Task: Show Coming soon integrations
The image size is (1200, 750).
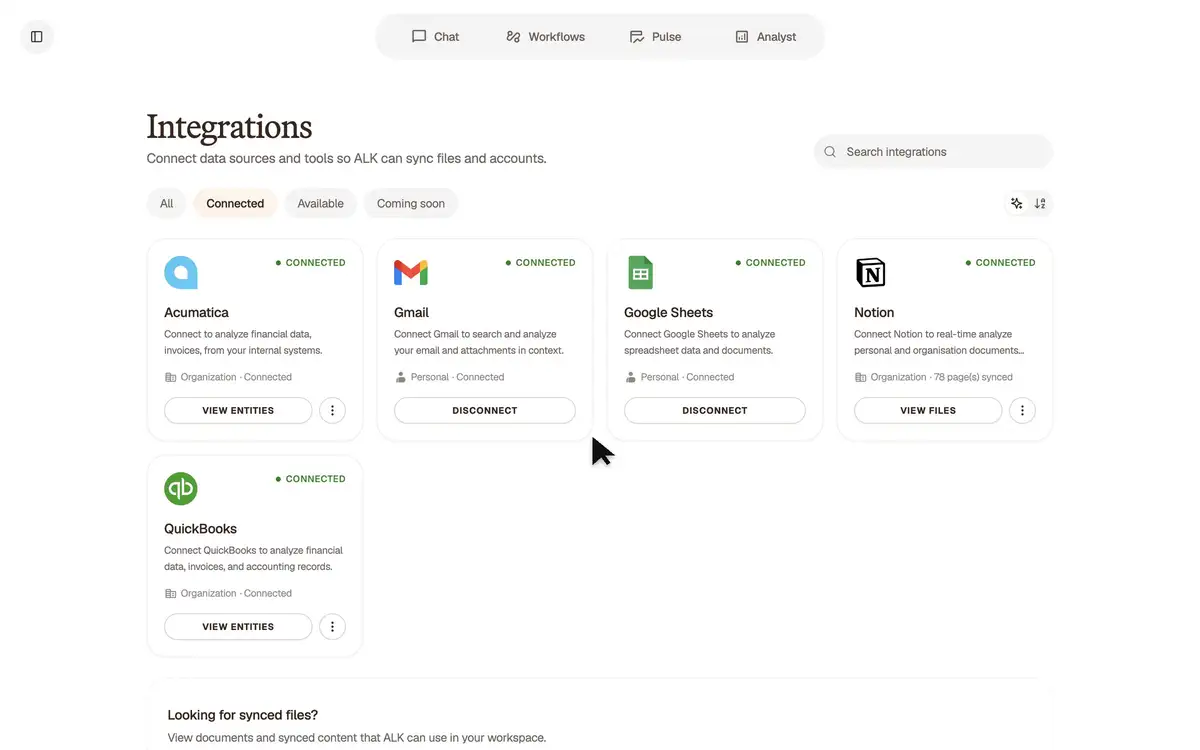Action: pyautogui.click(x=411, y=203)
